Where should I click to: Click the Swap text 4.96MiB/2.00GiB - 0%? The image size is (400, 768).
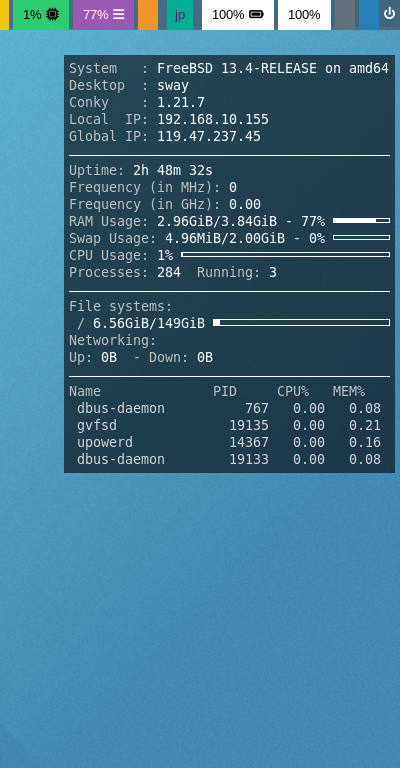tap(245, 239)
